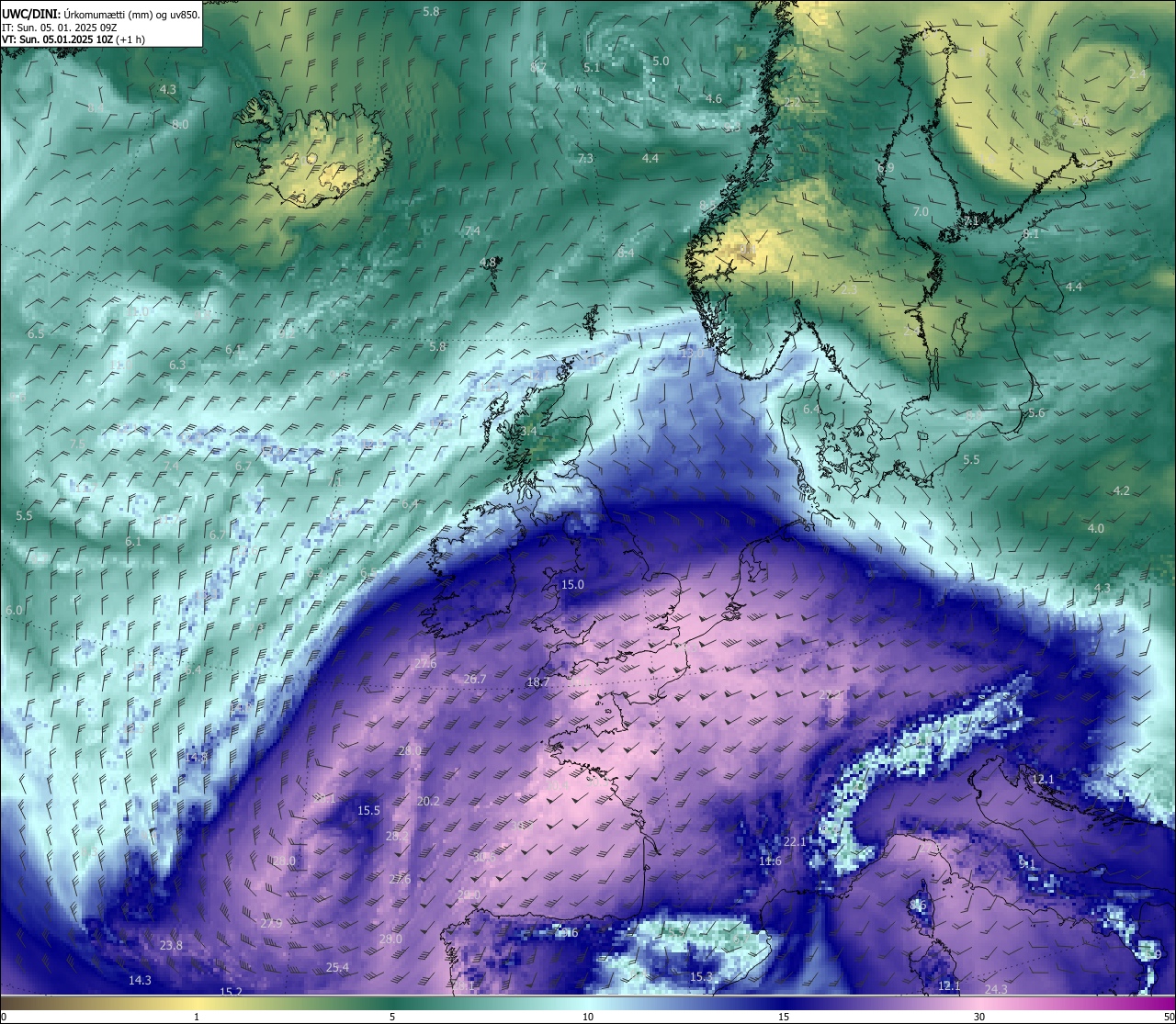This screenshot has height=1024, width=1176.
Task: Click the 4.2 value label
Action: coord(1121,490)
